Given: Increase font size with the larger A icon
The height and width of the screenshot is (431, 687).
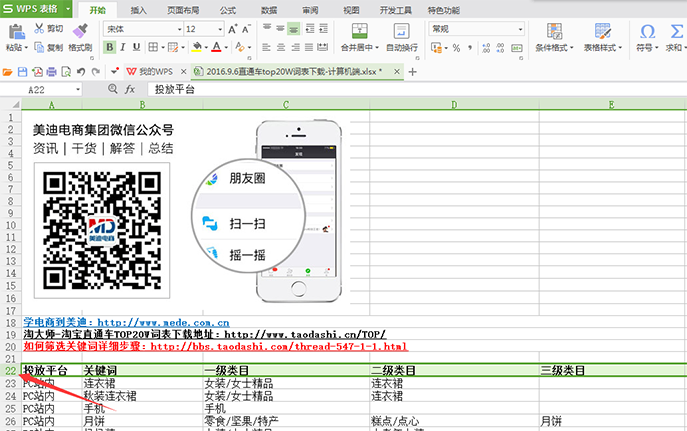Looking at the screenshot, I should pos(233,29).
